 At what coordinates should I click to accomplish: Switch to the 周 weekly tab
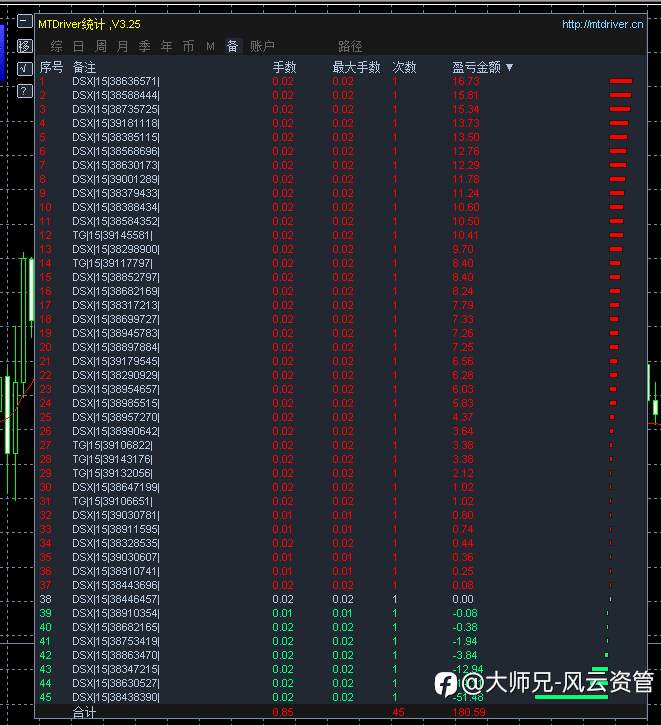click(101, 46)
